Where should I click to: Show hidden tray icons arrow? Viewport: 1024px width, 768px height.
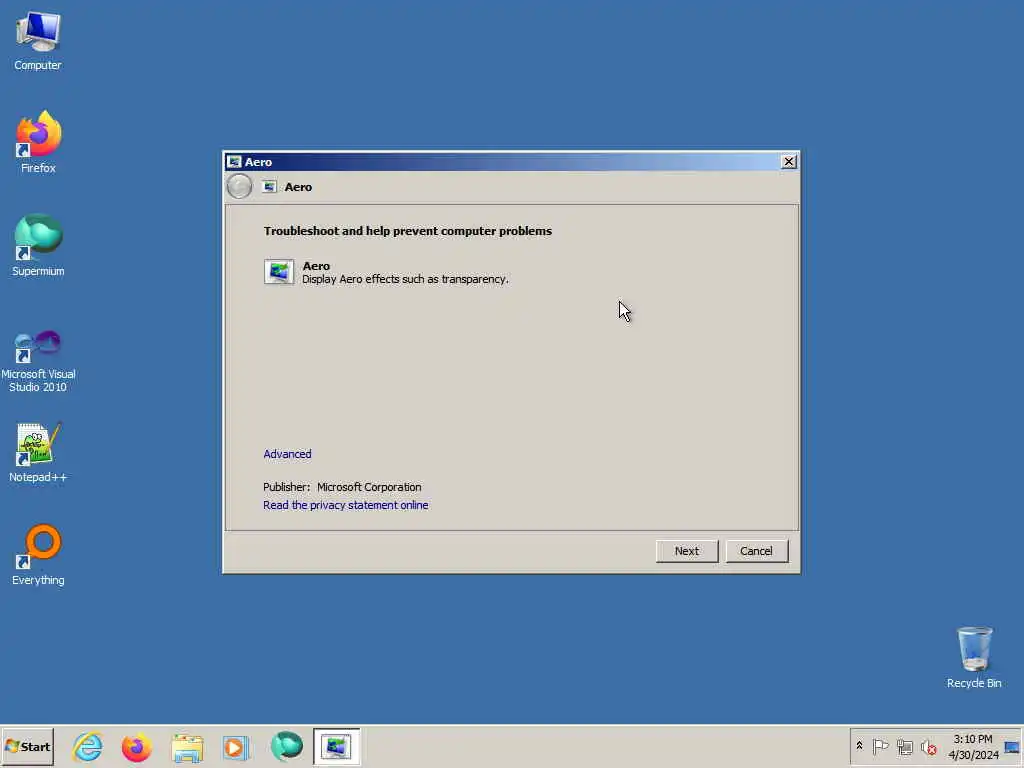tap(859, 746)
